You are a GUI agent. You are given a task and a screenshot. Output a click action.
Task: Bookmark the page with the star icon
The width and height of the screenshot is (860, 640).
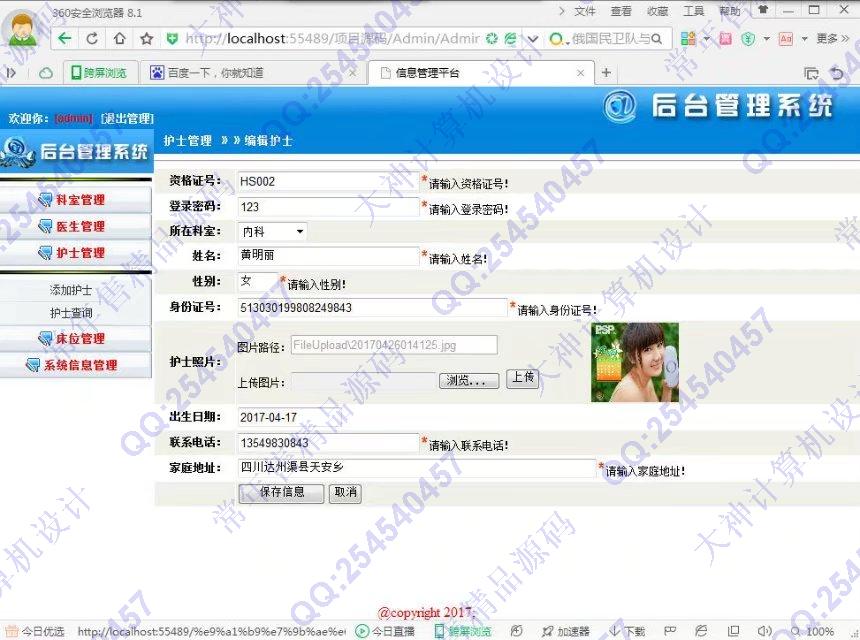coord(146,38)
